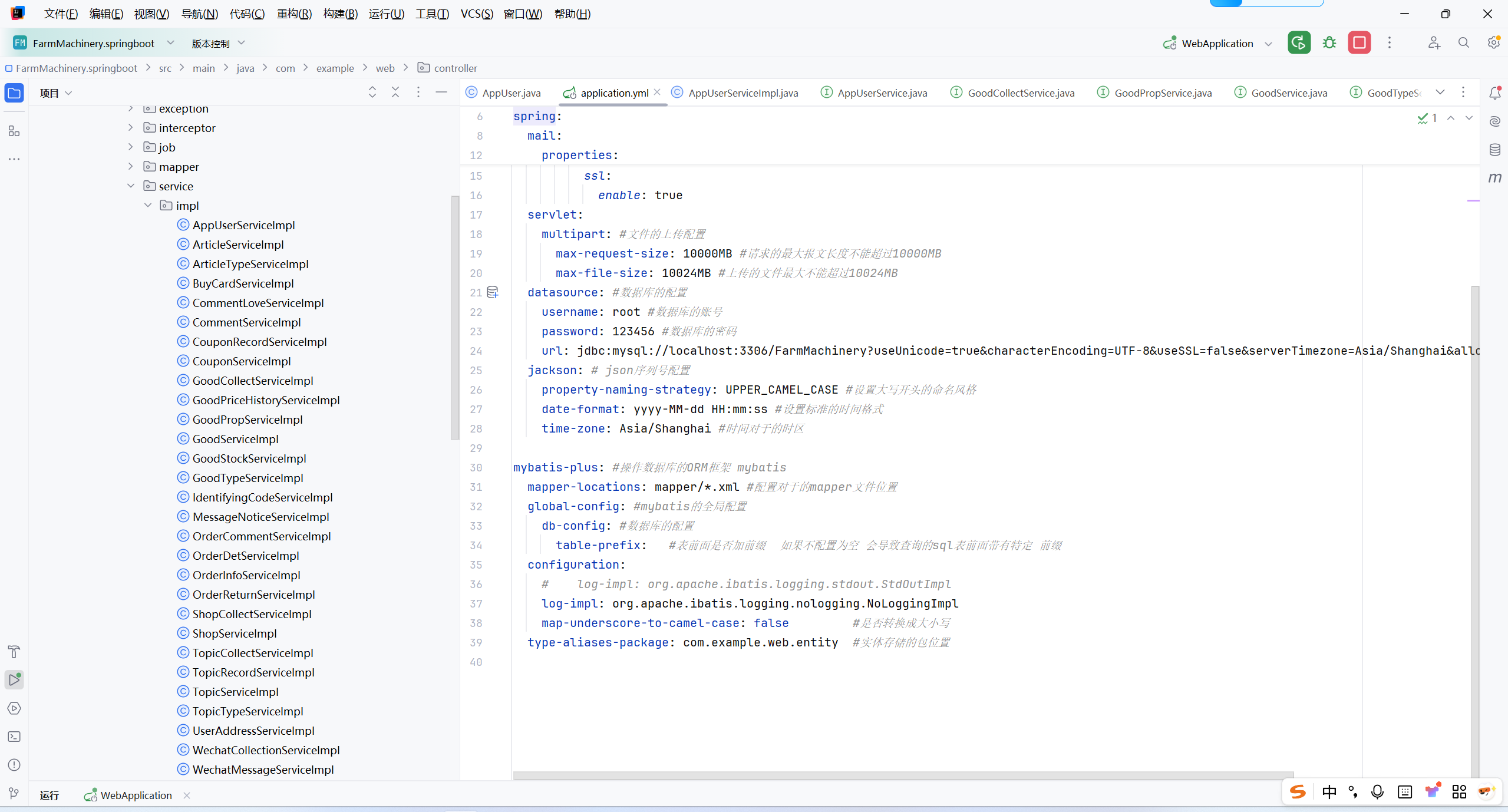Screen dimensions: 1508x812
Task: Switch to GoodCollectService.java tab
Action: click(1013, 93)
